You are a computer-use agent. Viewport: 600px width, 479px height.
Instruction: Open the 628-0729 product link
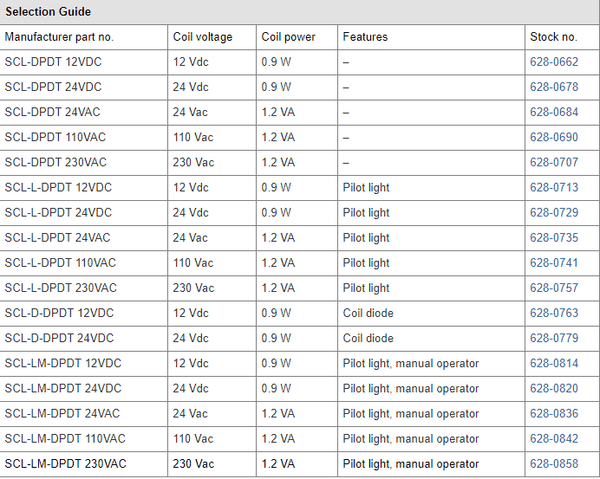553,213
